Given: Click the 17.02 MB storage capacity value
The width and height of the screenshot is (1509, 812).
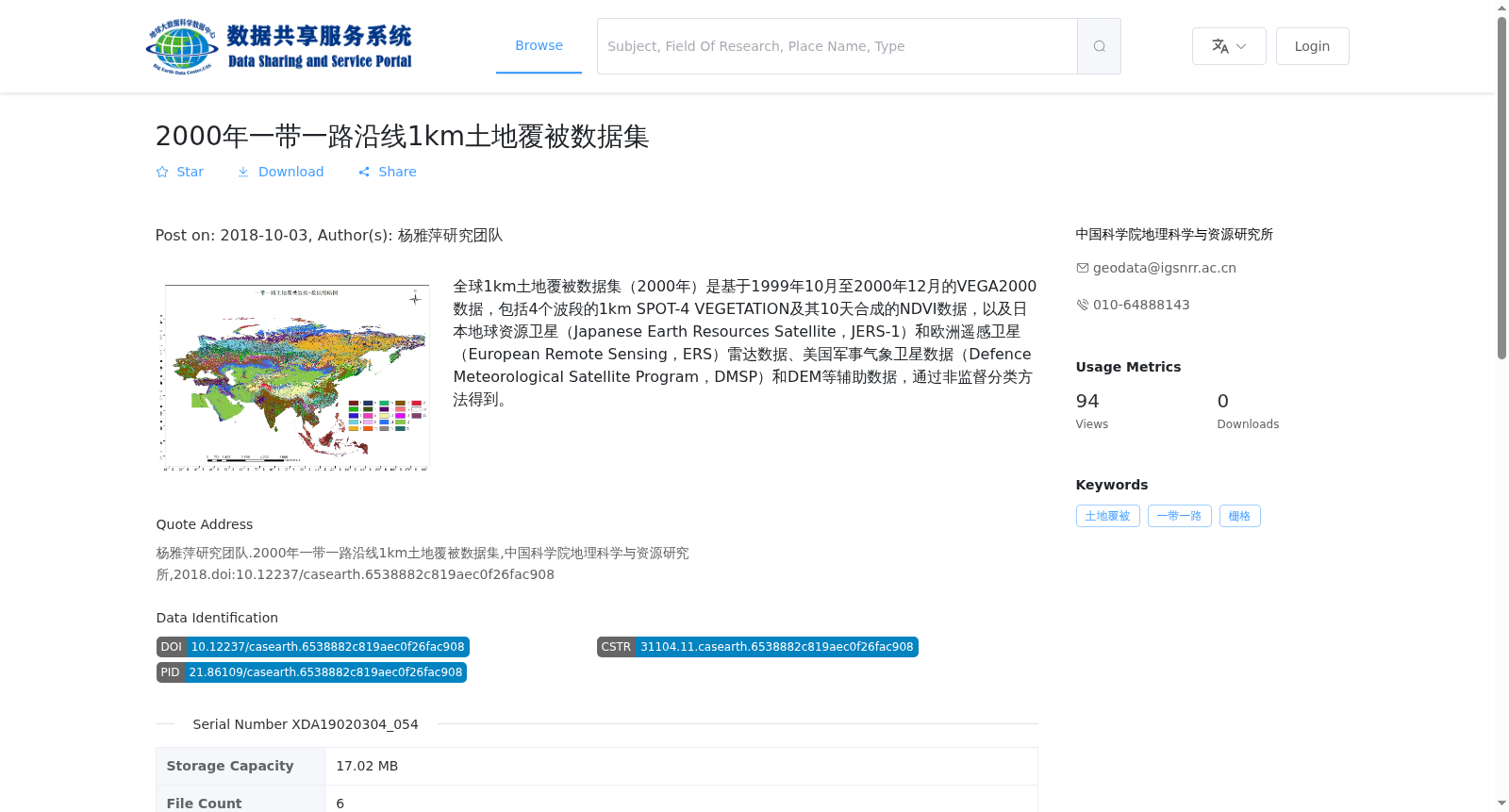Looking at the screenshot, I should click(367, 766).
